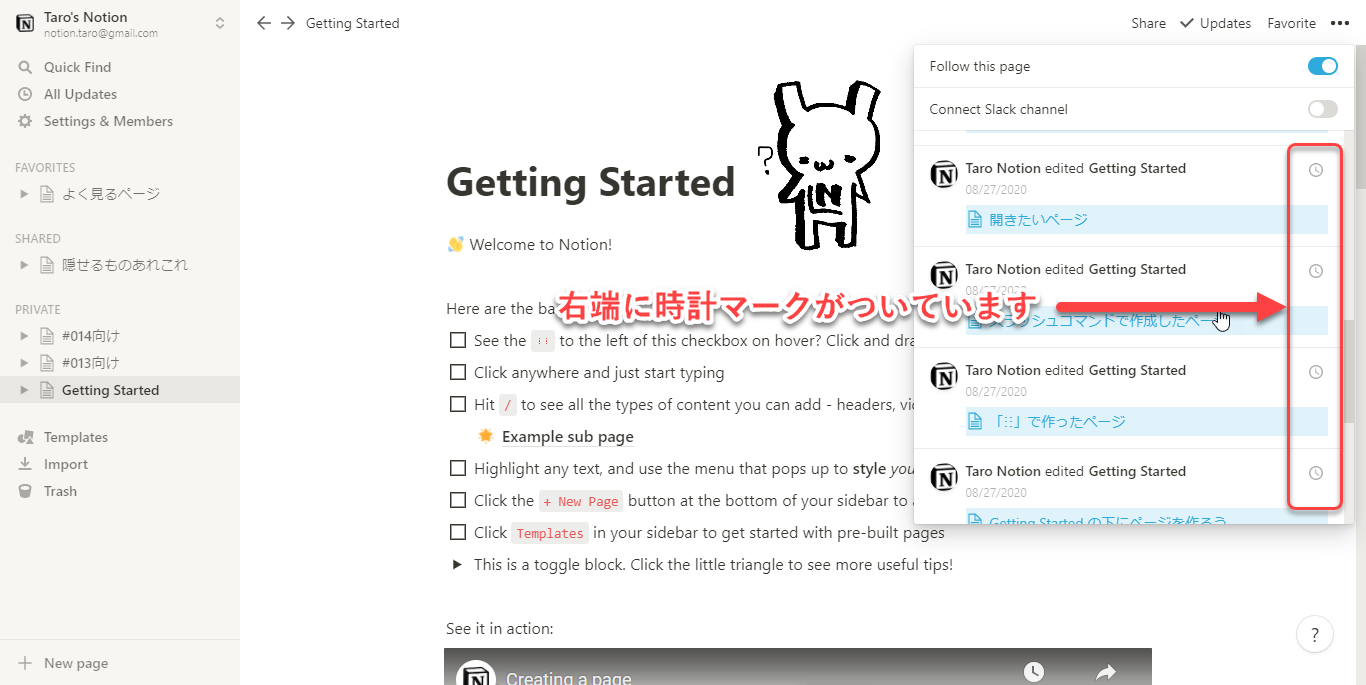Check the 'Highlight any text' checkbox
Screen dimensions: 1366x685
point(458,468)
